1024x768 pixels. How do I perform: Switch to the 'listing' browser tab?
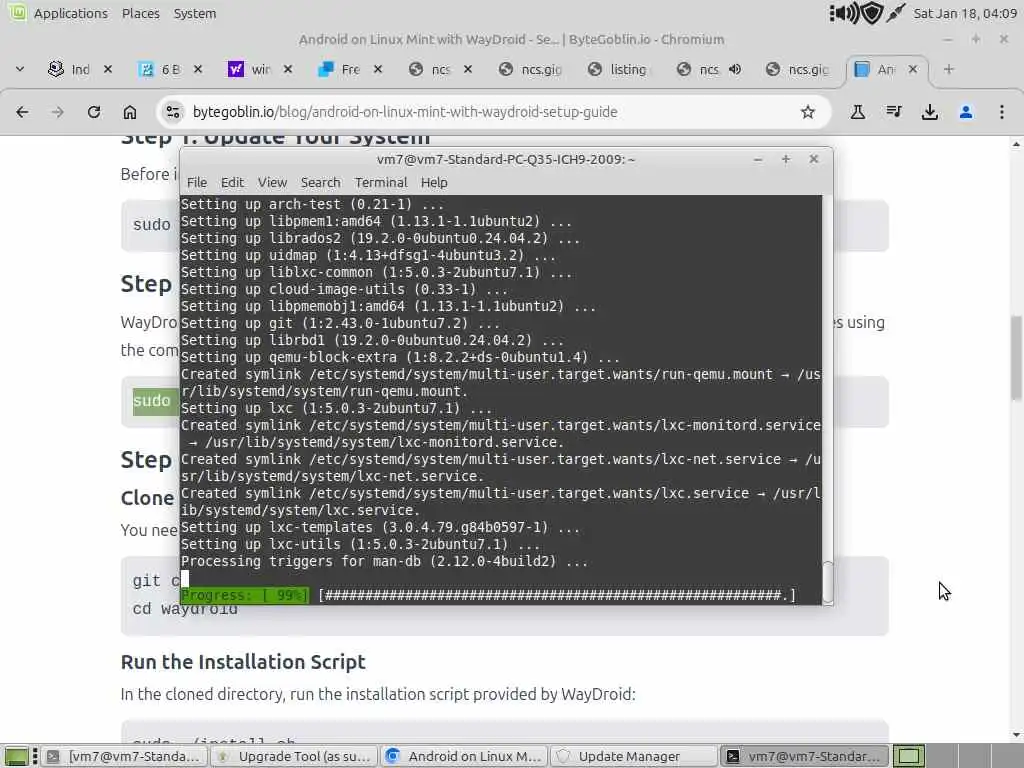click(x=619, y=69)
